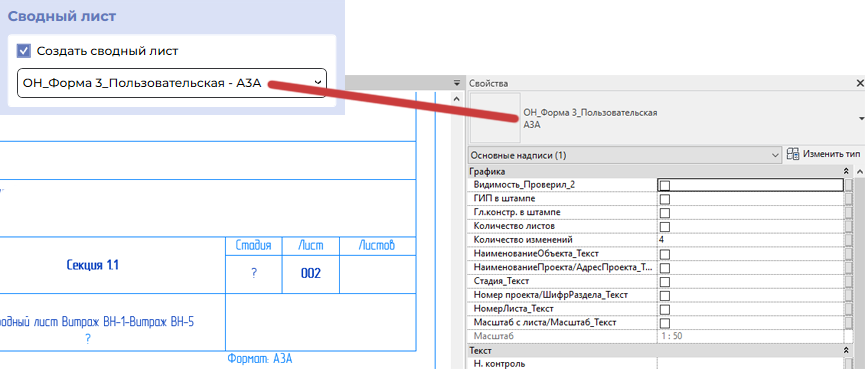The height and width of the screenshot is (369, 865).
Task: Click the Формат: А3А label
Action: click(260, 359)
